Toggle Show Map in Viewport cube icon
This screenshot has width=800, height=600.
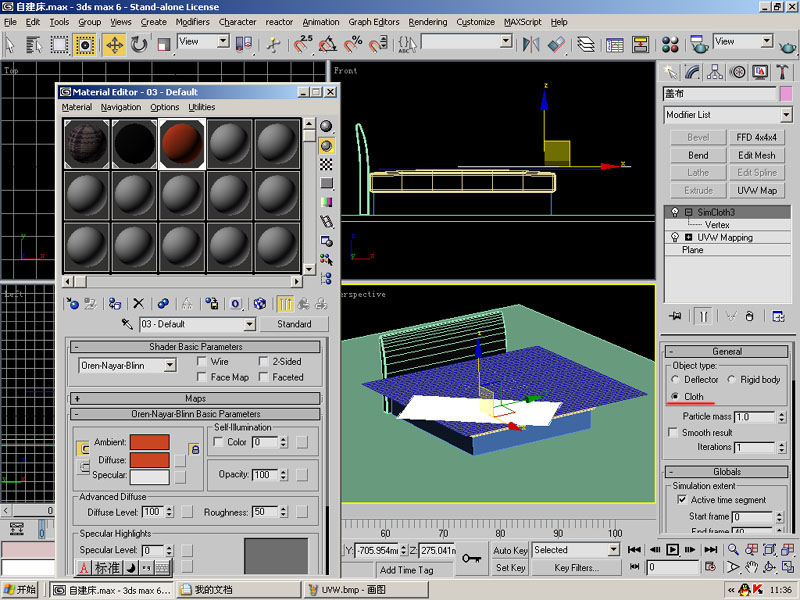coord(260,304)
